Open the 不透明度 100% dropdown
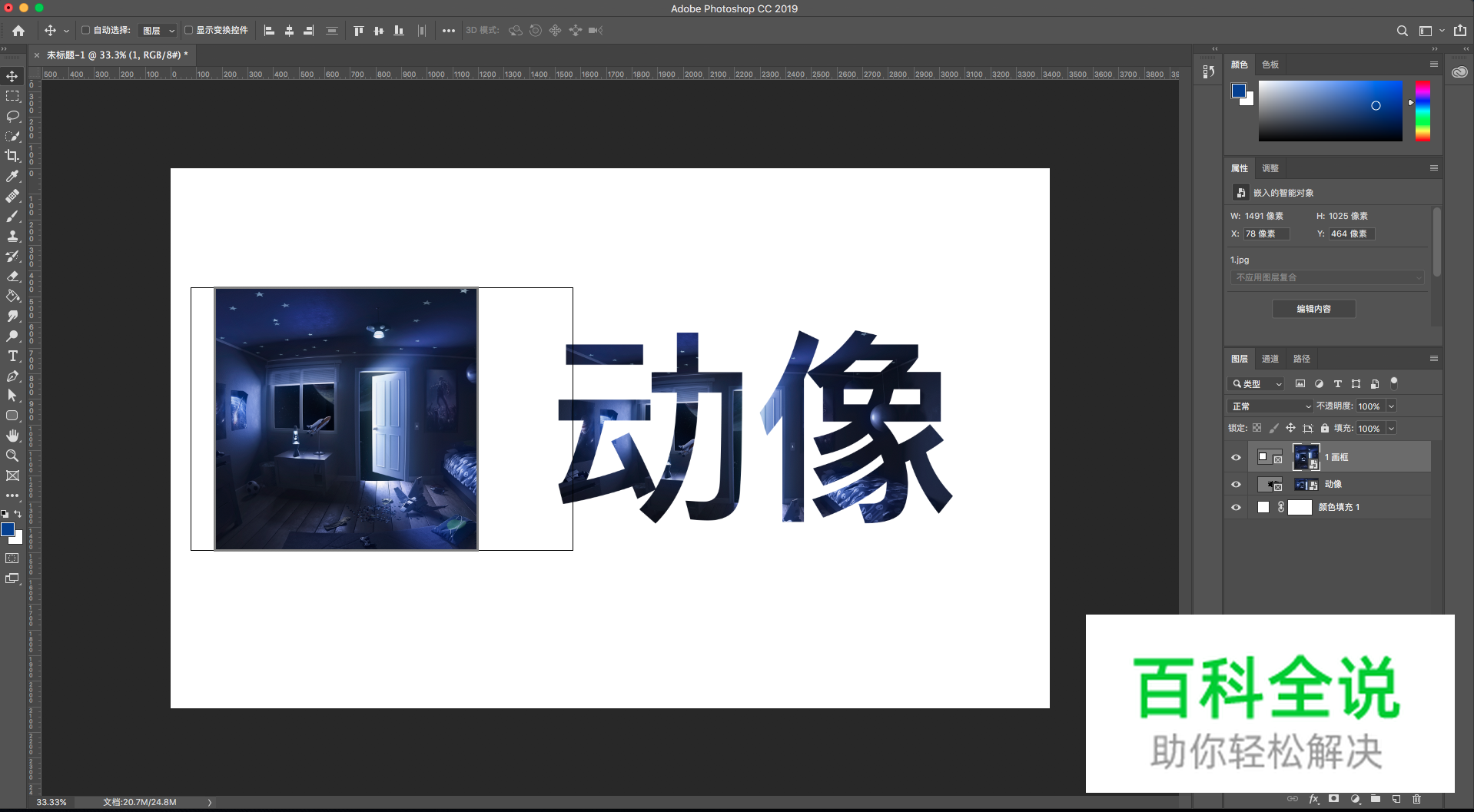Viewport: 1474px width, 812px height. 1391,406
